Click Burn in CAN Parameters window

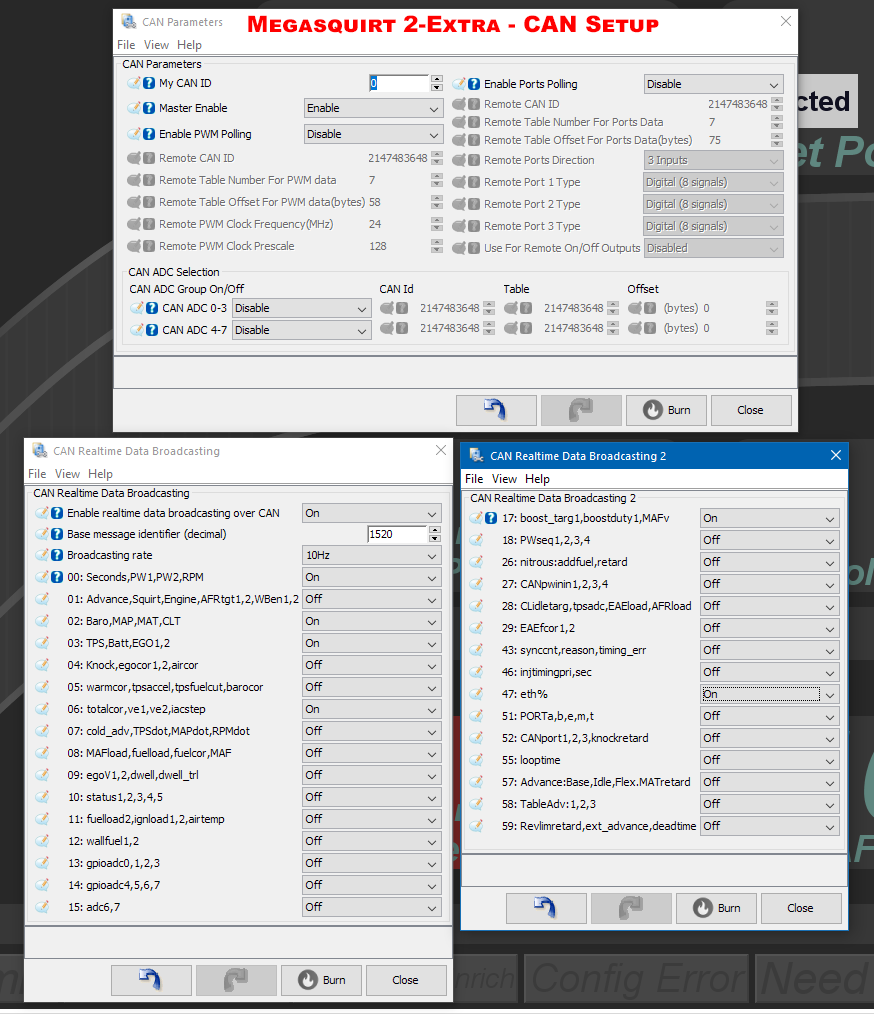click(666, 410)
